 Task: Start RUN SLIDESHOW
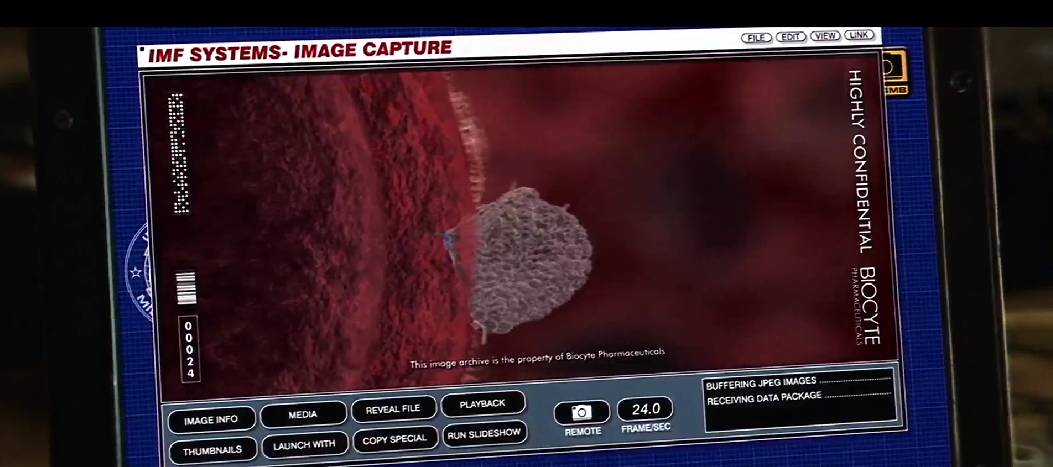(x=484, y=433)
